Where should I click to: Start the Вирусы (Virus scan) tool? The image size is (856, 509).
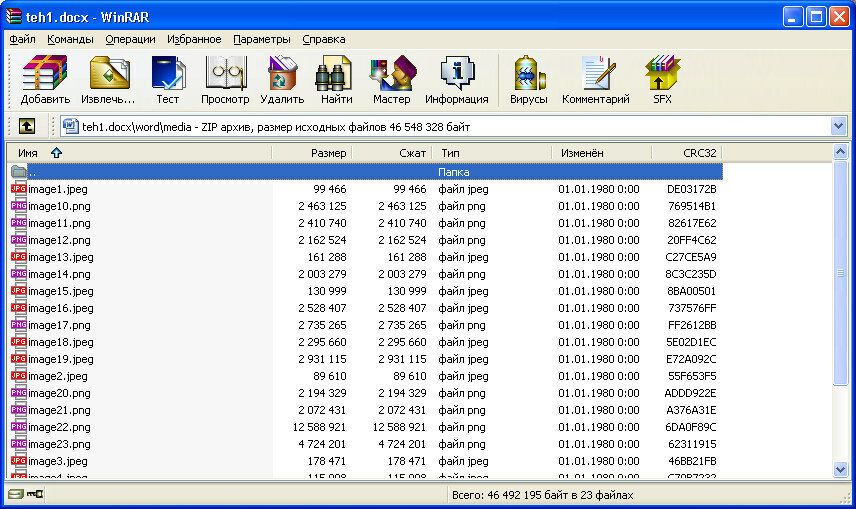coord(528,80)
